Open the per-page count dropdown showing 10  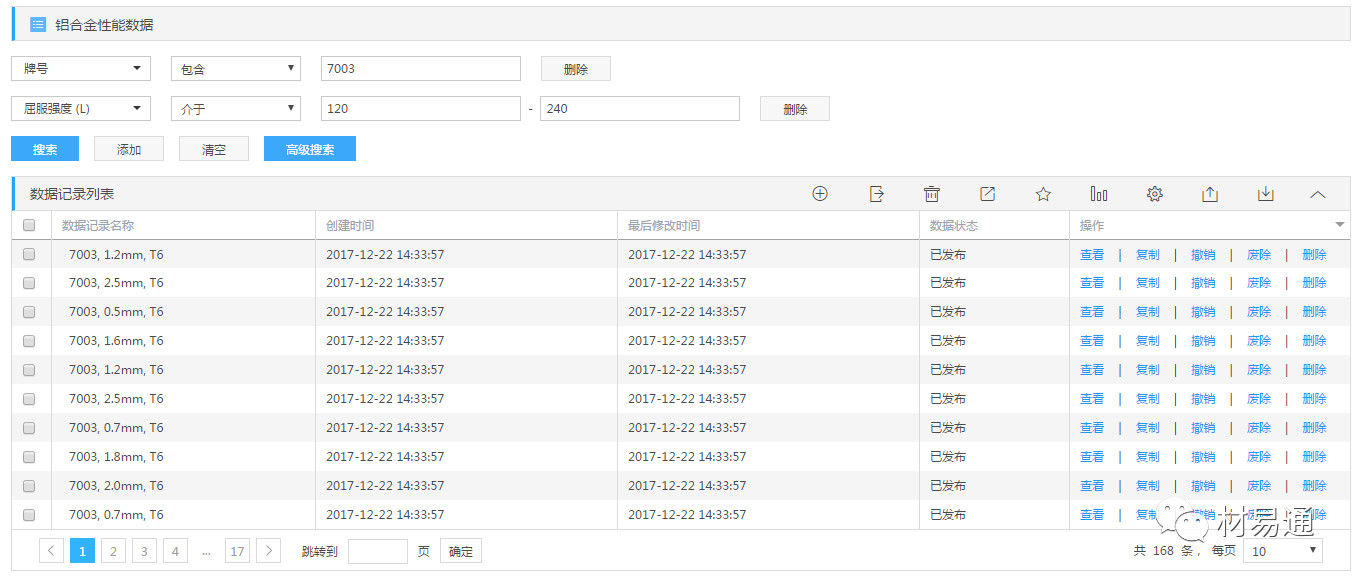tap(1282, 551)
